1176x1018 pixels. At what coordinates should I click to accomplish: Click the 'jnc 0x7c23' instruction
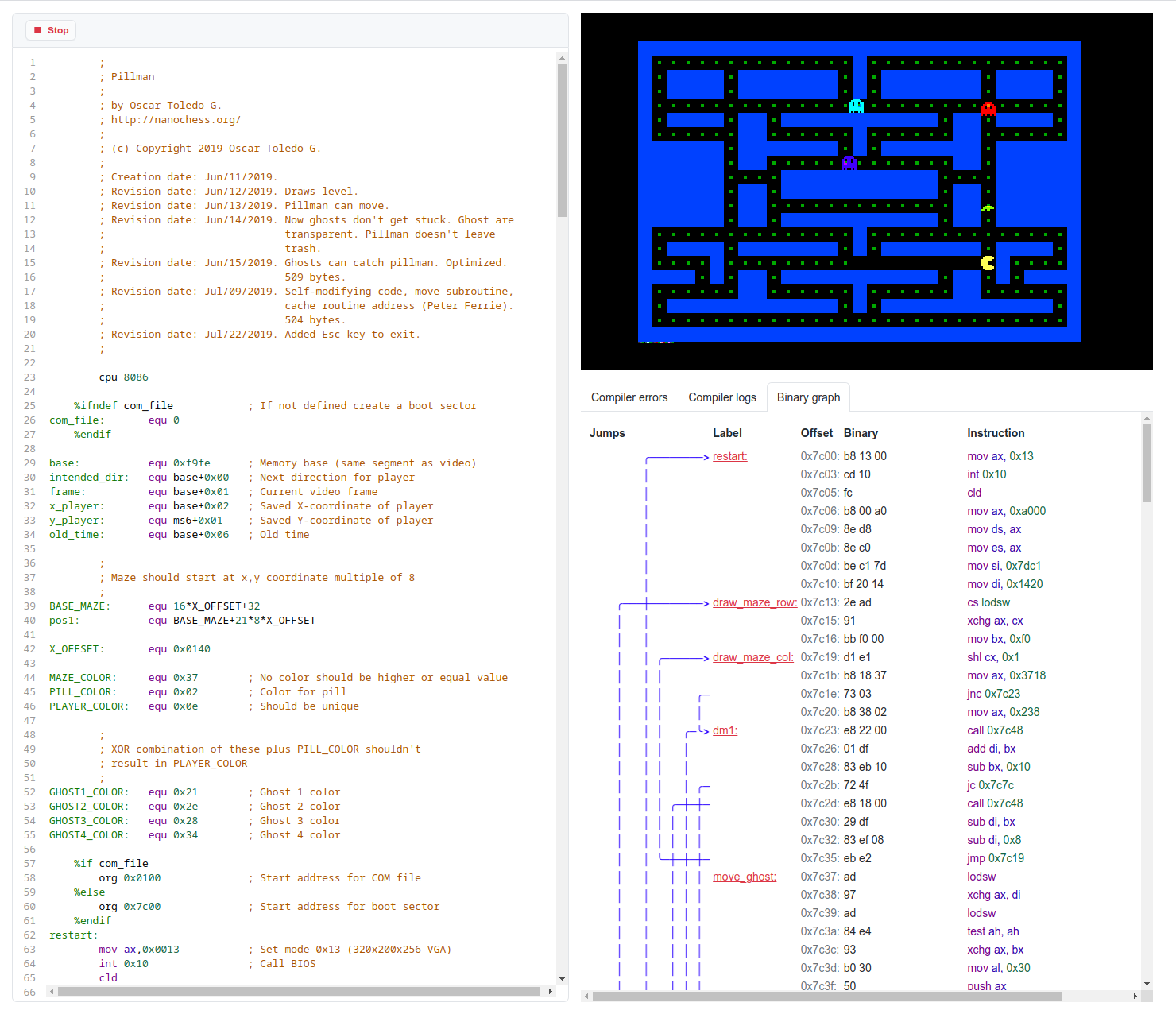993,694
